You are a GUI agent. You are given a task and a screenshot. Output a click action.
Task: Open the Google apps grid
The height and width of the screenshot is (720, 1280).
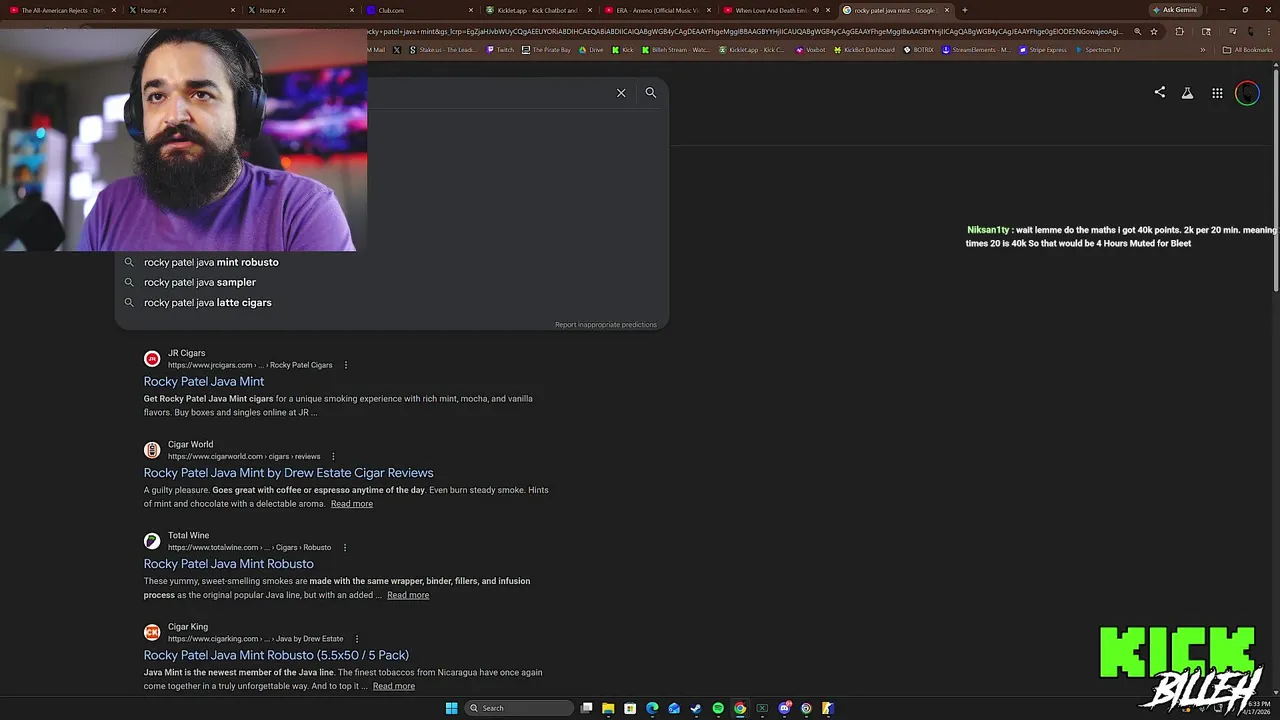coord(1217,93)
